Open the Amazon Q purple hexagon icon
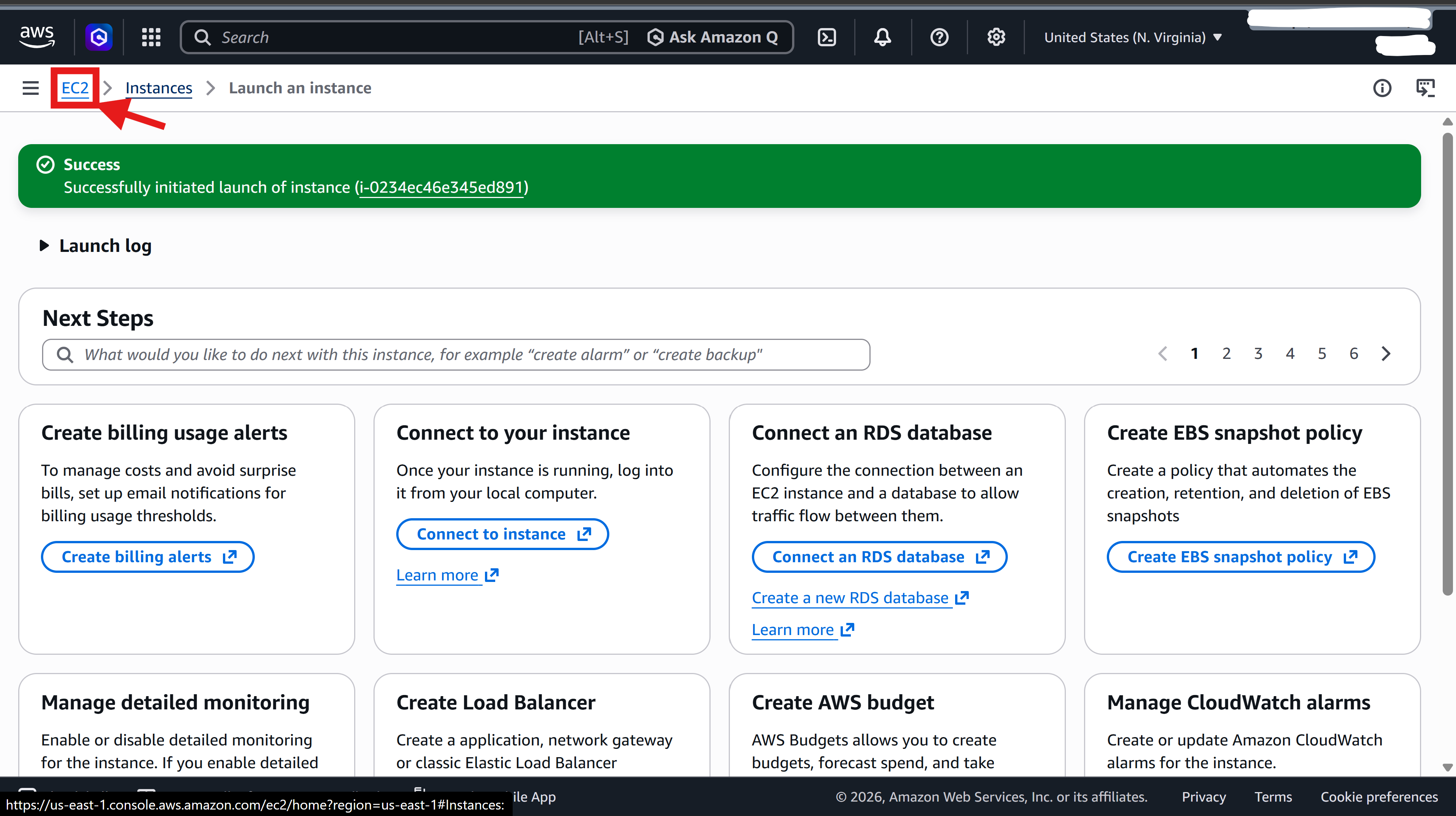 (x=98, y=37)
